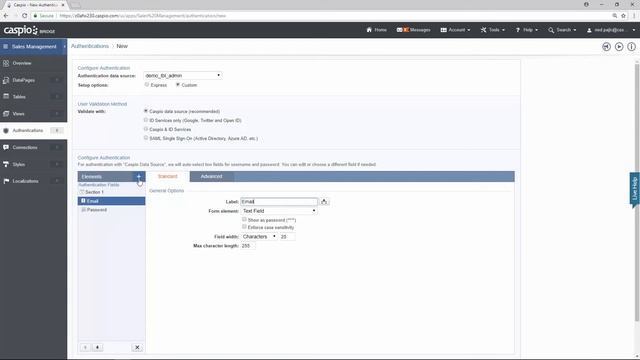Image resolution: width=640 pixels, height=360 pixels.
Task: Open DataPages in the sidebar
Action: click(x=33, y=80)
